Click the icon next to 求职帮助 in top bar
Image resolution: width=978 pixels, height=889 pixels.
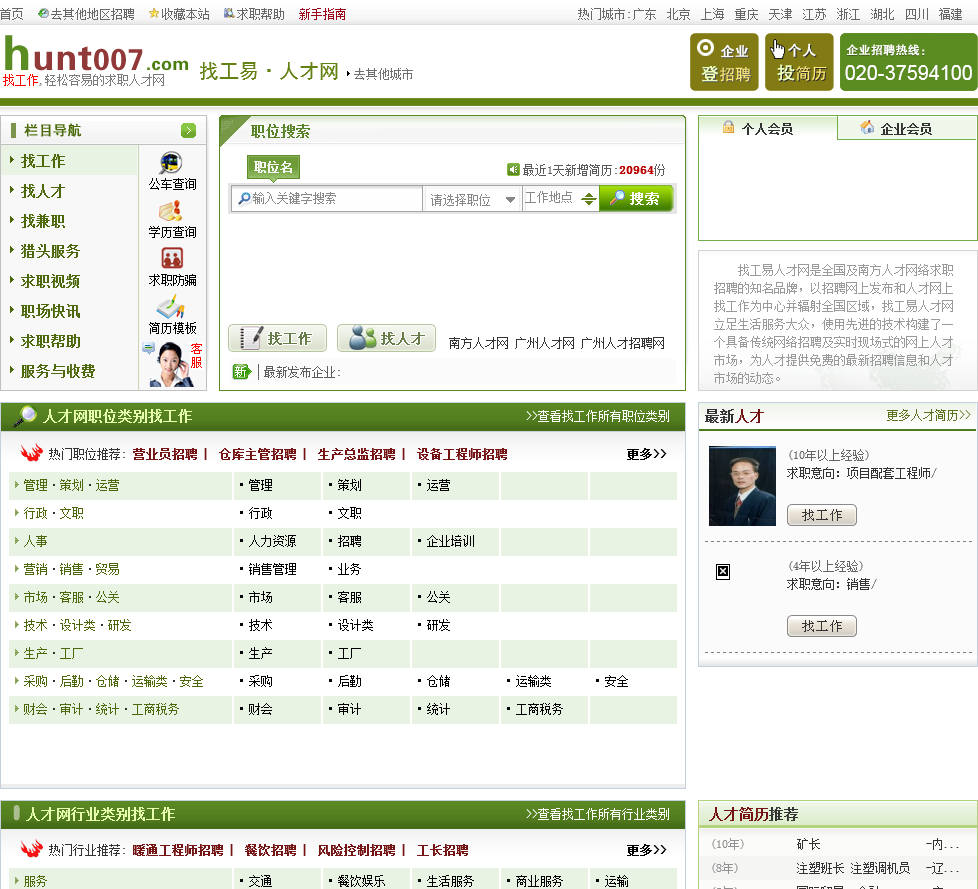click(x=229, y=13)
